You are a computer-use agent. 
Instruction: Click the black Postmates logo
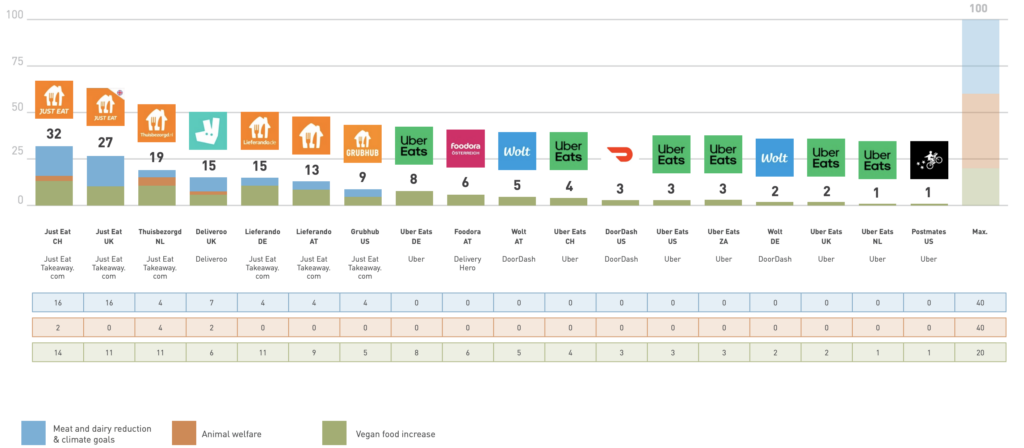(928, 160)
